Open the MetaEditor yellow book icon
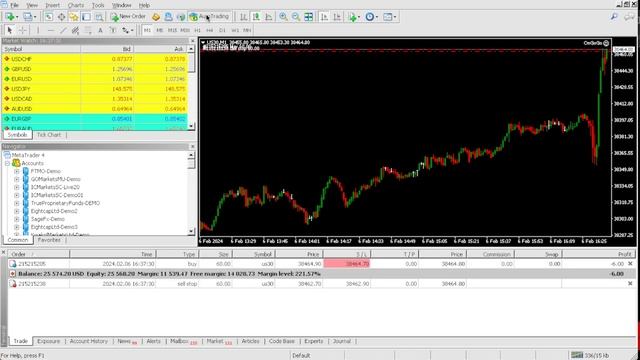This screenshot has height=360, width=640. pyautogui.click(x=156, y=17)
